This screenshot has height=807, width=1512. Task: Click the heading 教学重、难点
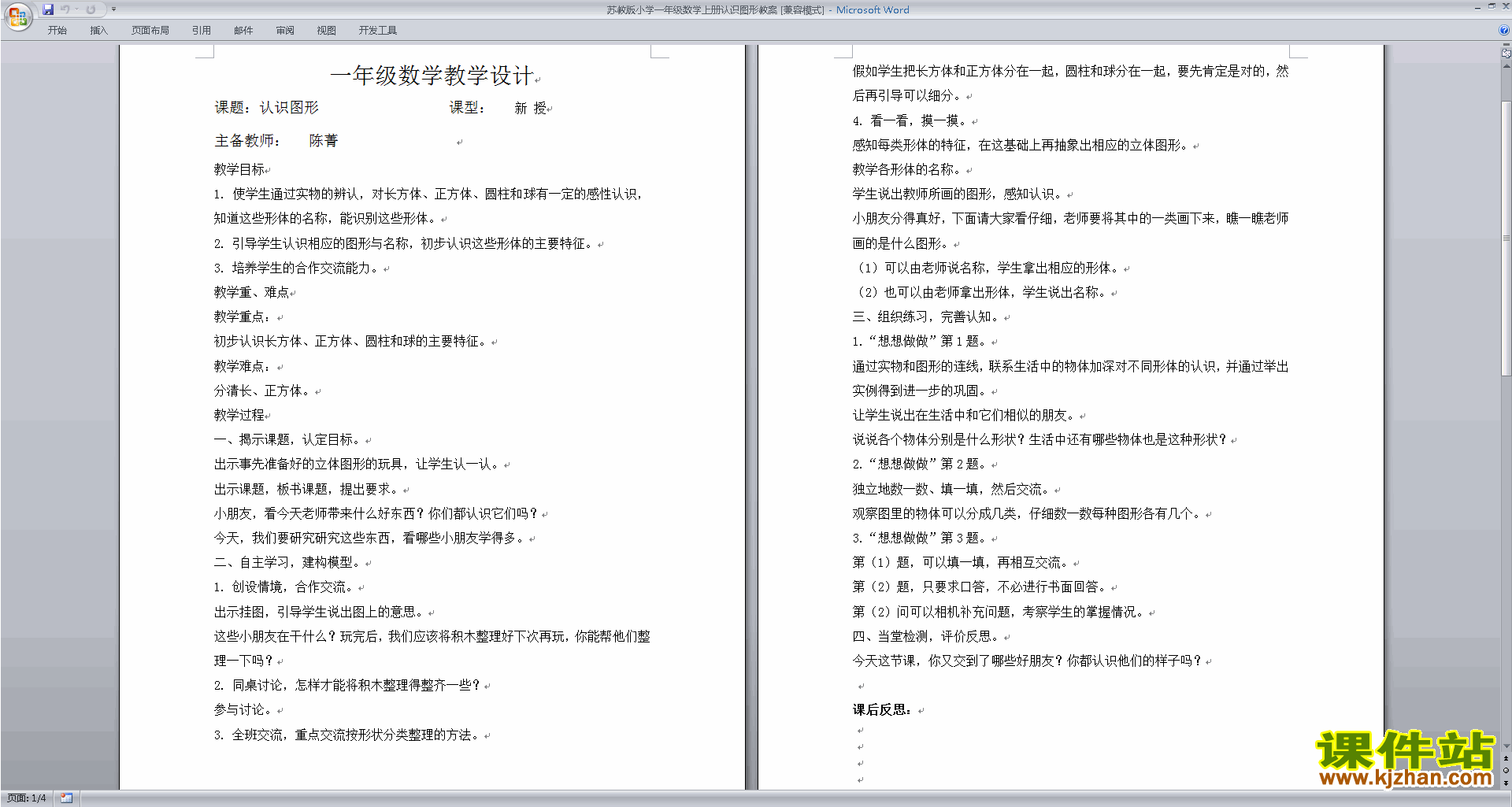[x=252, y=292]
